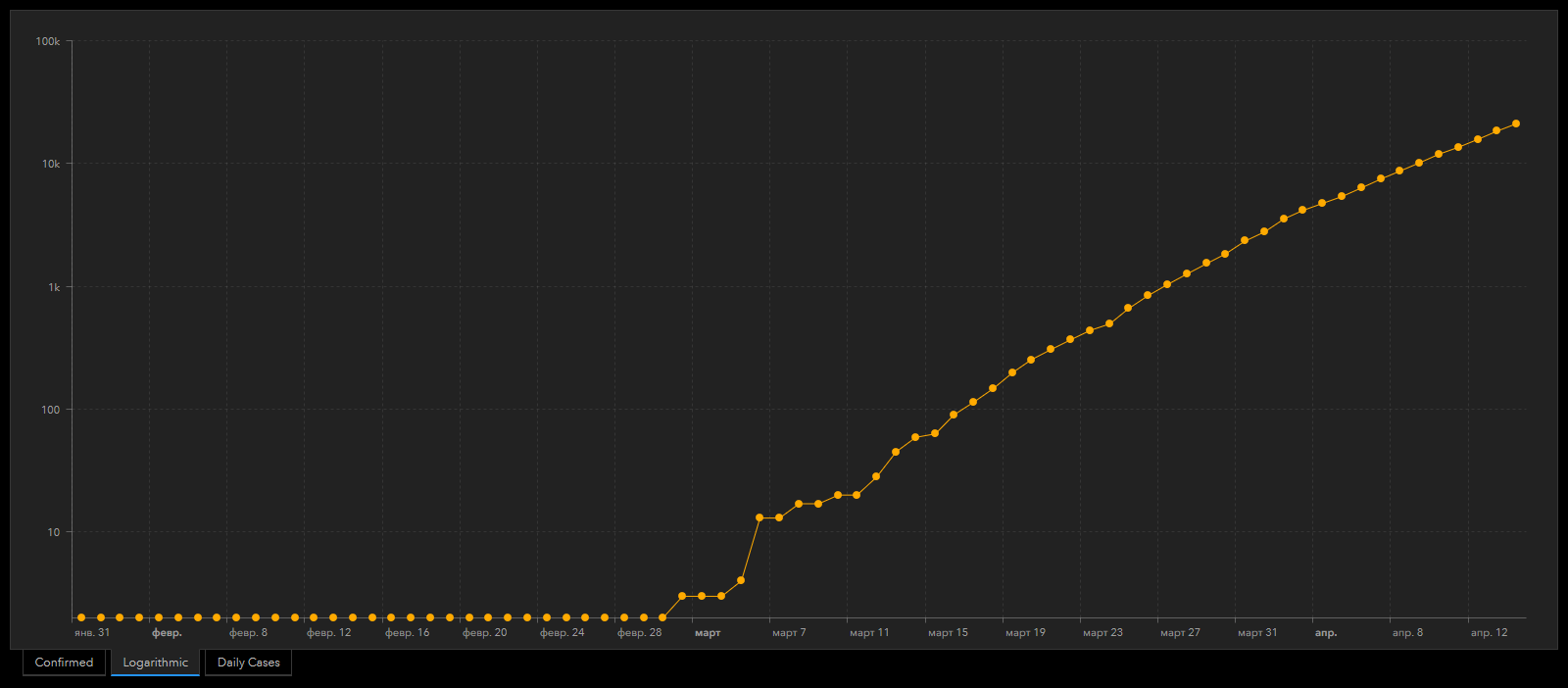The width and height of the screenshot is (1568, 688).
Task: Click the март 23 date label
Action: [x=1102, y=633]
